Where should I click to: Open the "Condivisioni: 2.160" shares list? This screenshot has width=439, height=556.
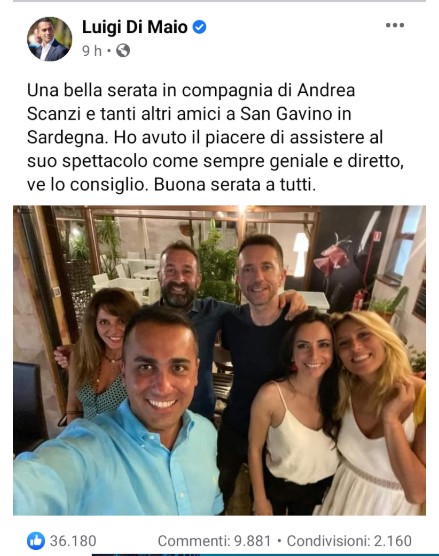click(x=349, y=541)
